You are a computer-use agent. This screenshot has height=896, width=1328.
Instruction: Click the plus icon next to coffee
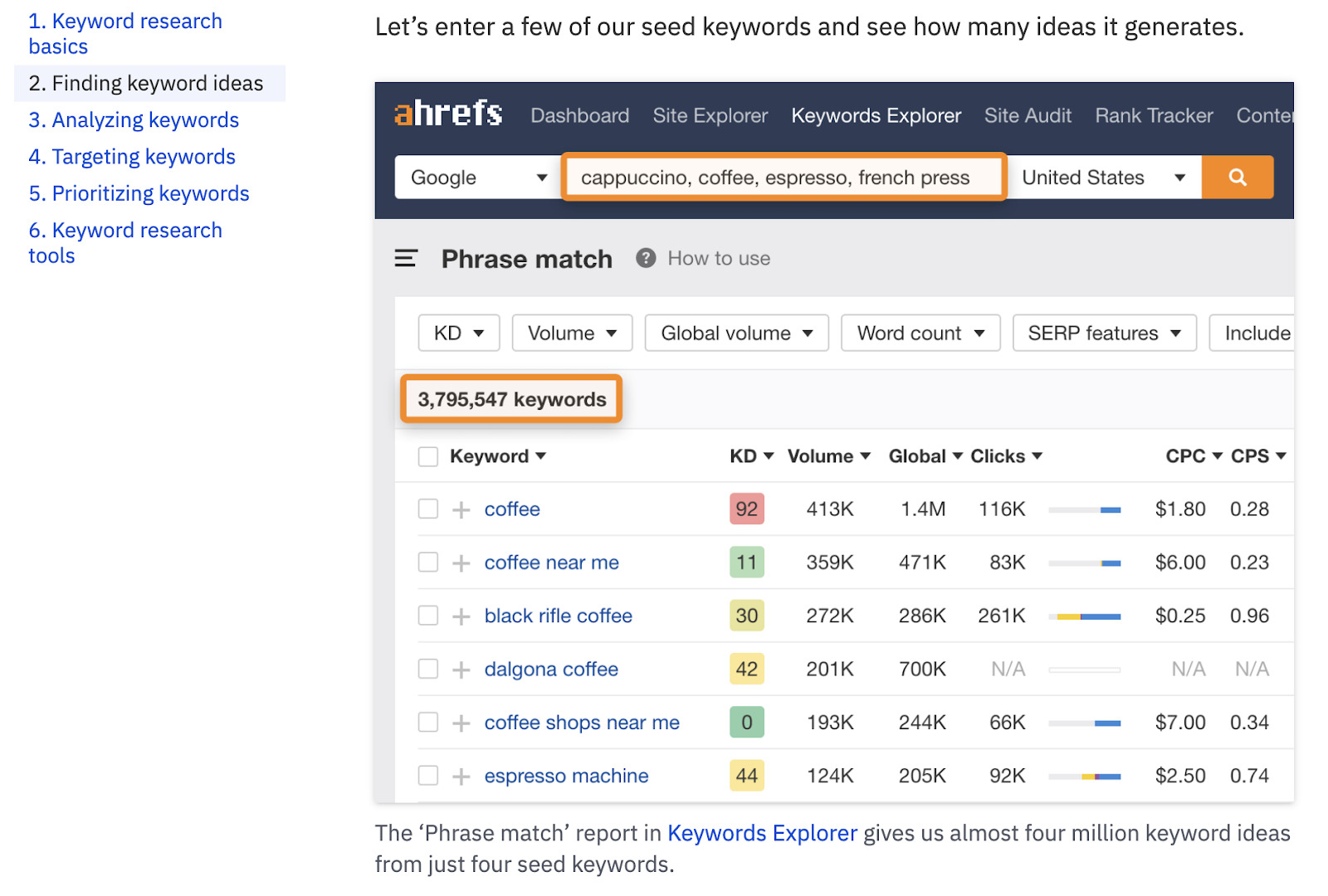[461, 510]
